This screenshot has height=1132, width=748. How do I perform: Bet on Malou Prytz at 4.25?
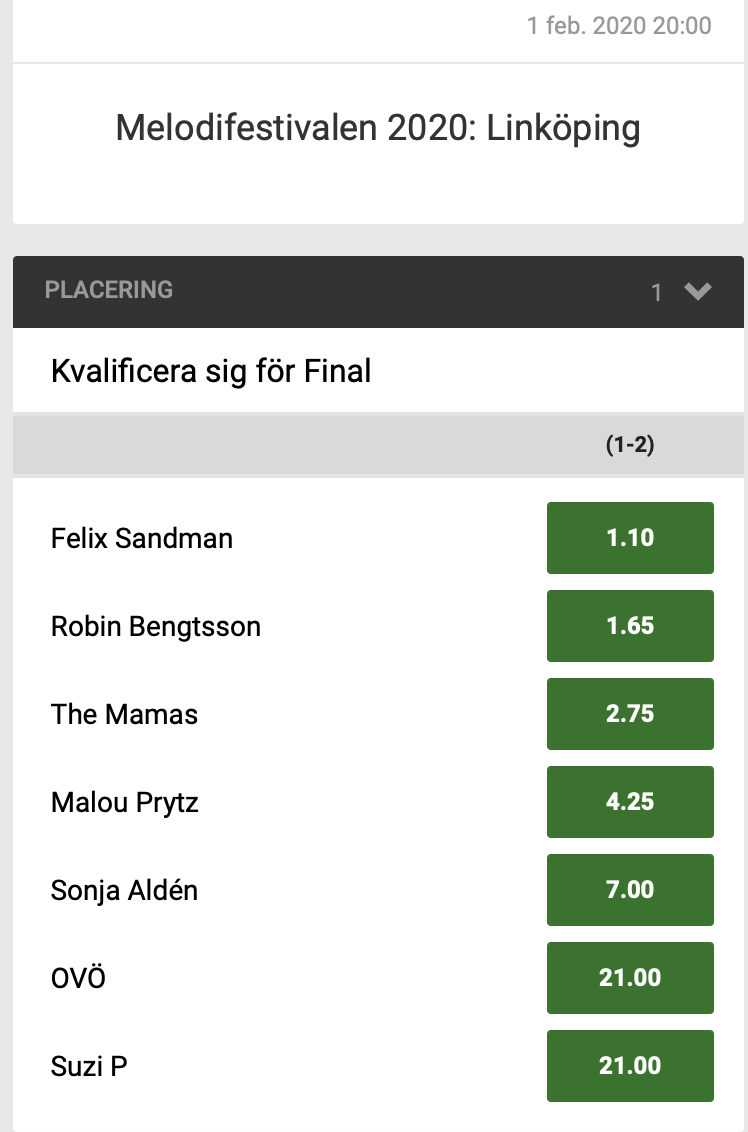pyautogui.click(x=629, y=801)
